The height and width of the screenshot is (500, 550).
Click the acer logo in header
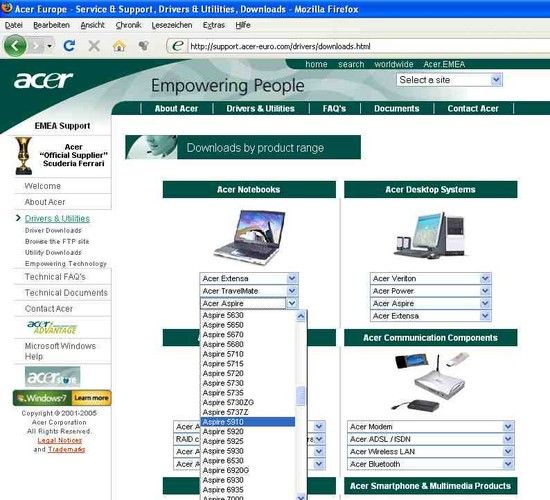[x=43, y=80]
